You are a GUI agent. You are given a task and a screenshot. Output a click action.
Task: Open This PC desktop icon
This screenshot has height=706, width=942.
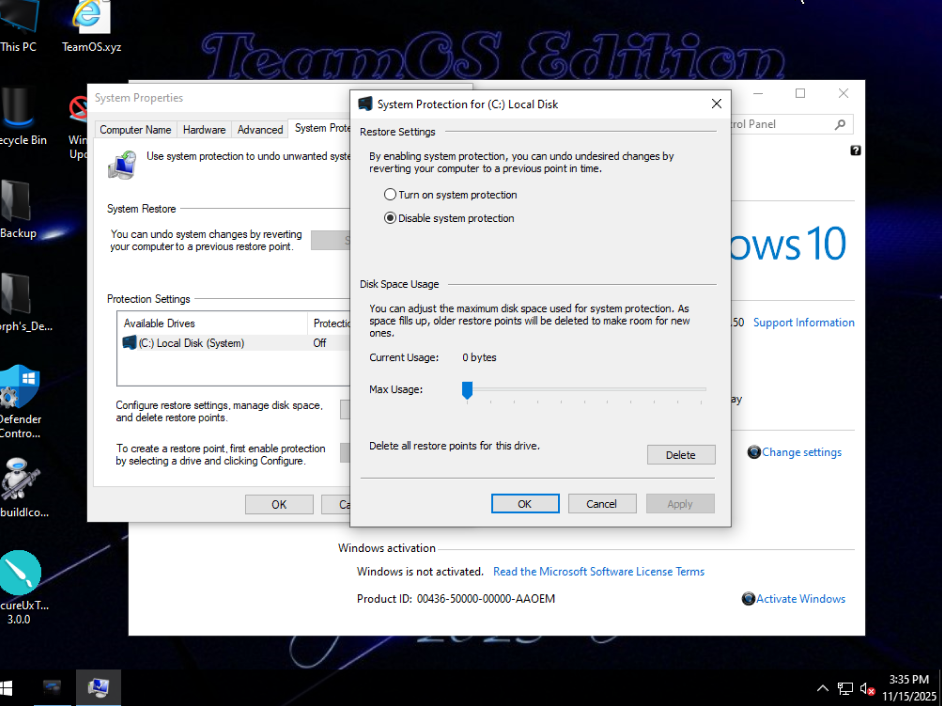(x=19, y=26)
